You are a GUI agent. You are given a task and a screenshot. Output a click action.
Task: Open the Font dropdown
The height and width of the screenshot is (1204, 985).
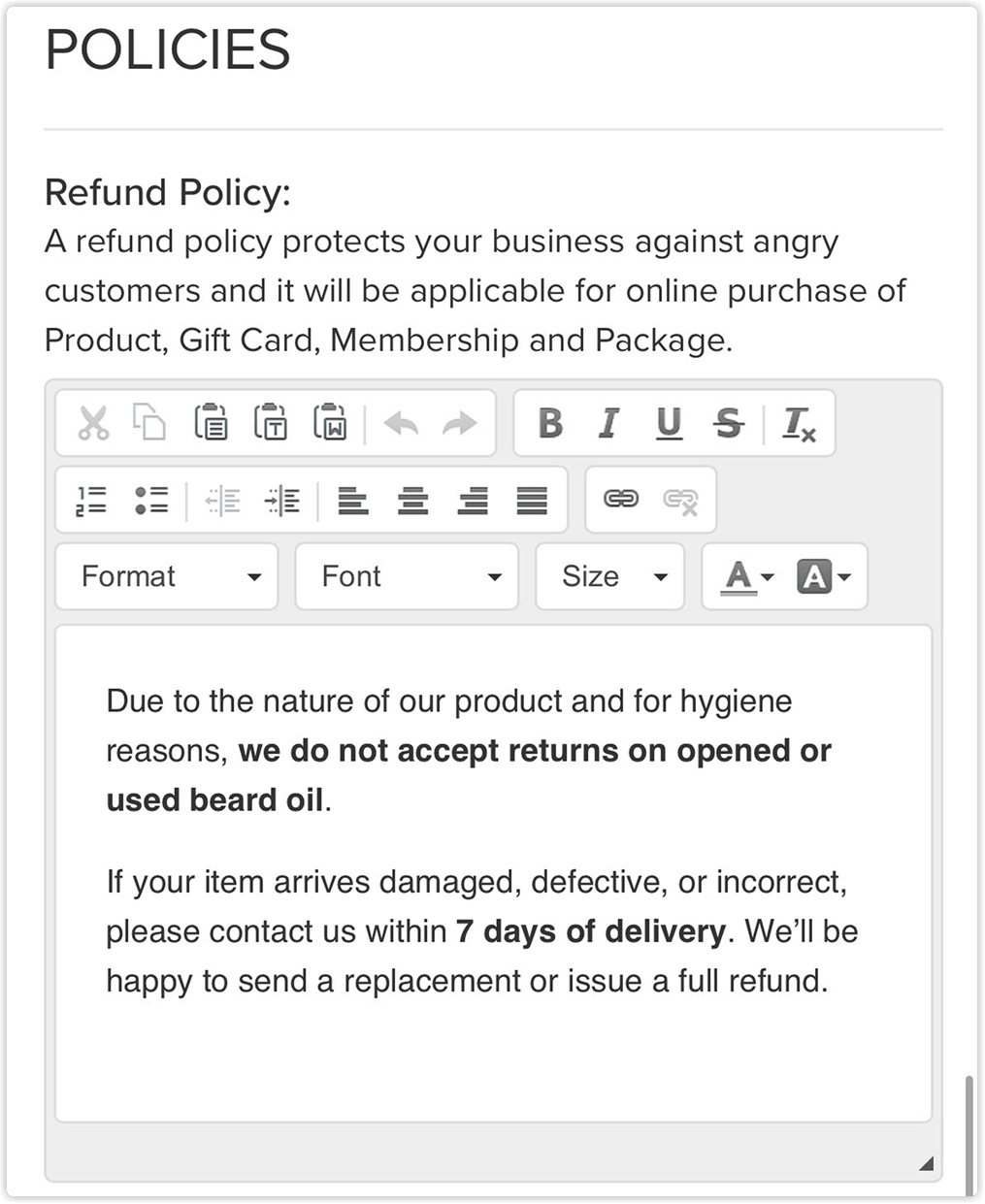click(407, 576)
